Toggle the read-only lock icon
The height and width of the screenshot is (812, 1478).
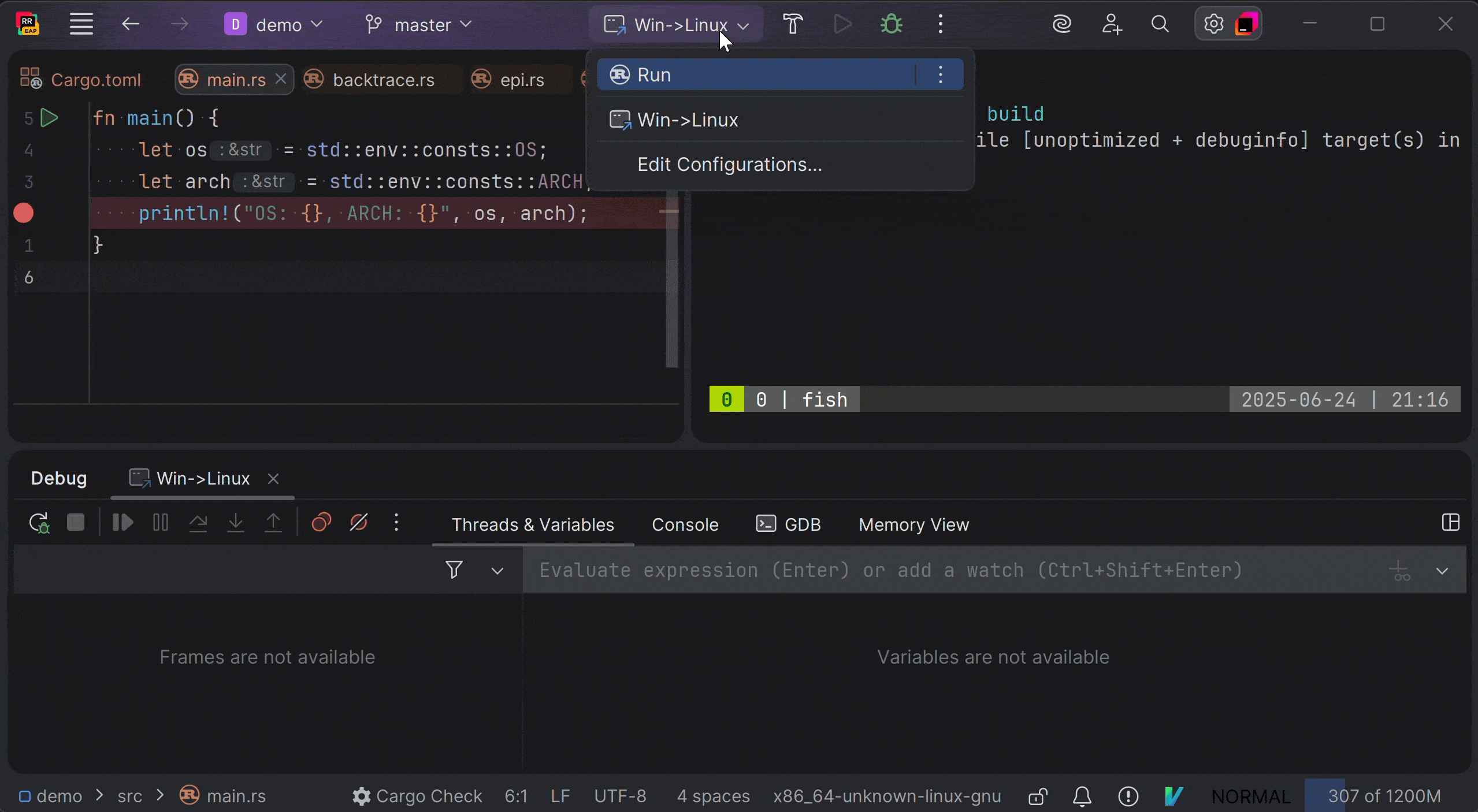pos(1038,796)
